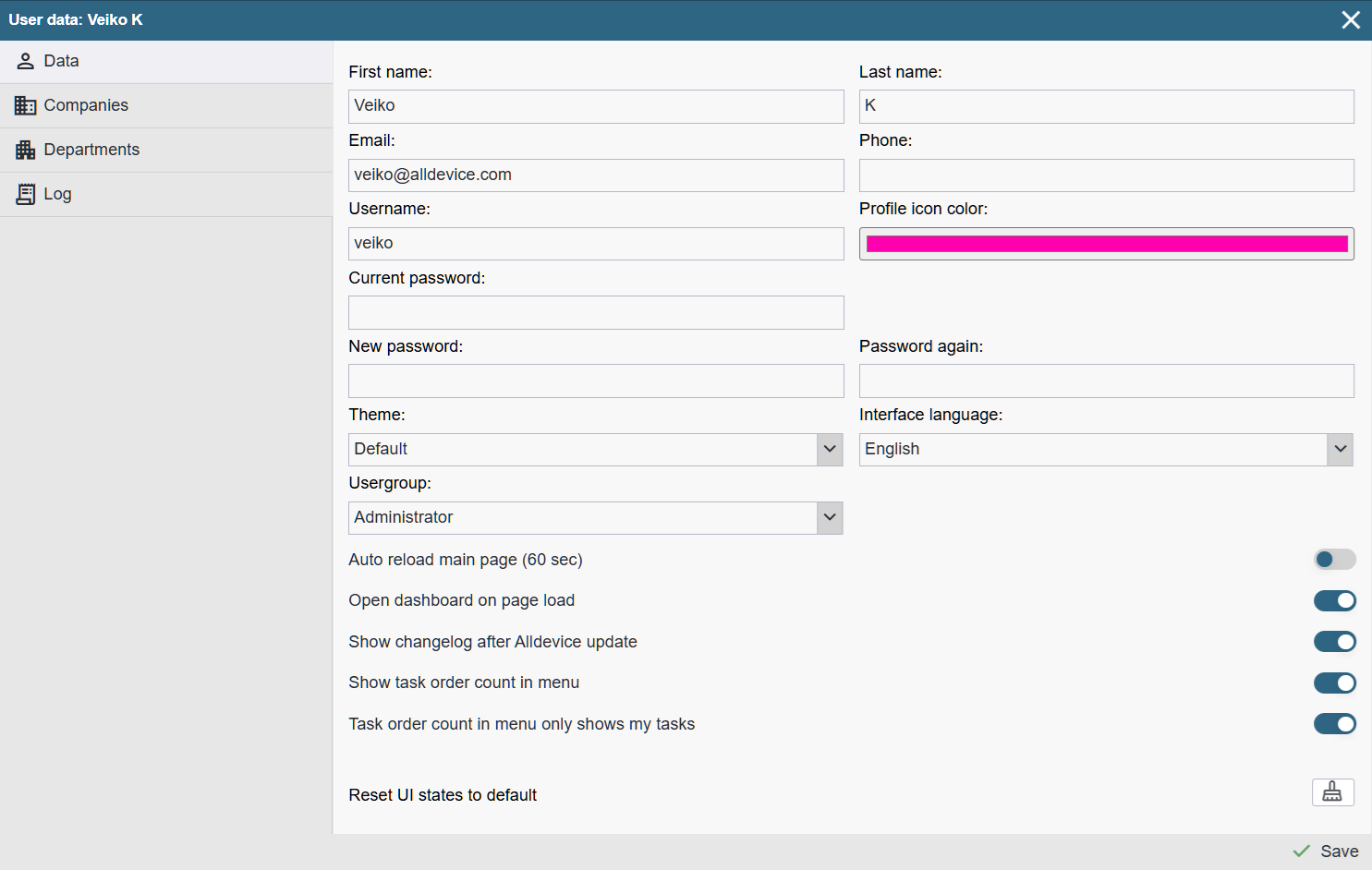Turn off Show changelog after Alldevice update
Image resolution: width=1372 pixels, height=870 pixels.
click(x=1334, y=642)
